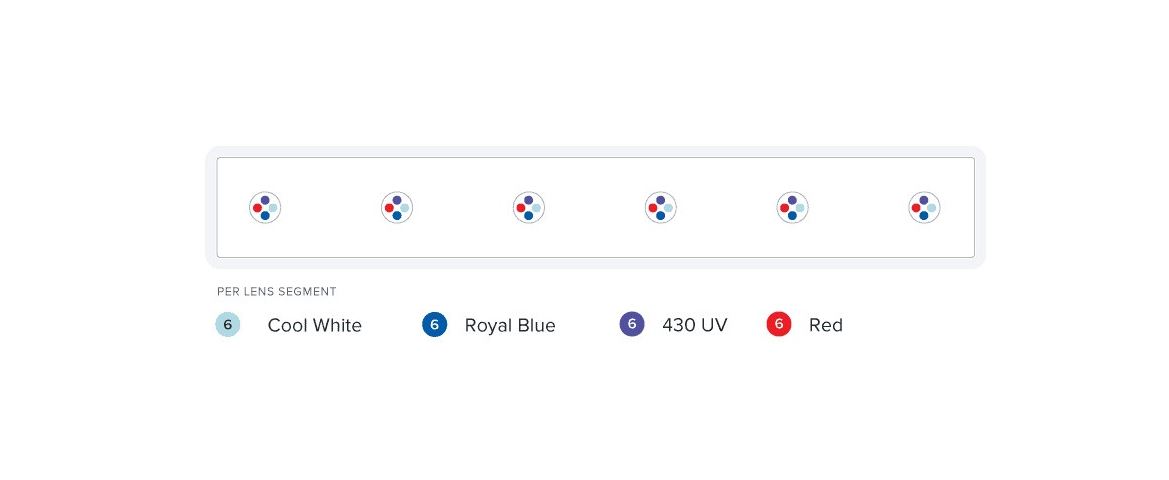Click the Cool White text label
1169x480 pixels.
click(x=315, y=326)
